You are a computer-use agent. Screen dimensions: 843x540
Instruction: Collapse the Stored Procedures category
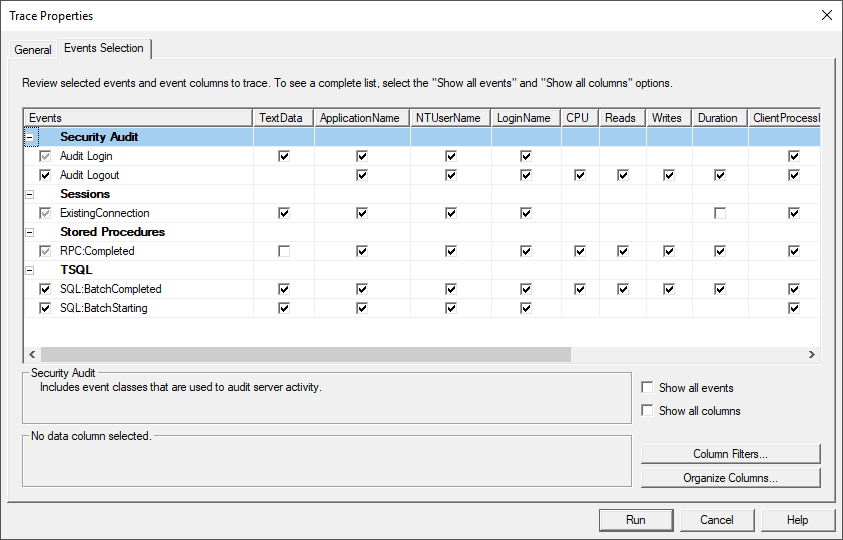pos(29,232)
